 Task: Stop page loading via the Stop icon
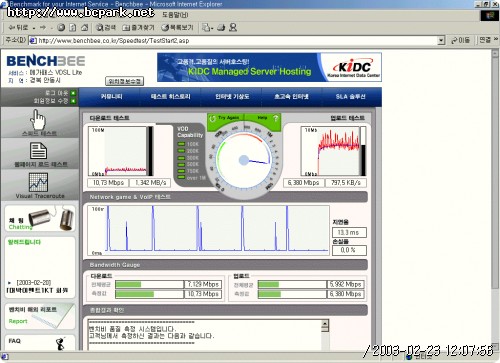point(61,28)
